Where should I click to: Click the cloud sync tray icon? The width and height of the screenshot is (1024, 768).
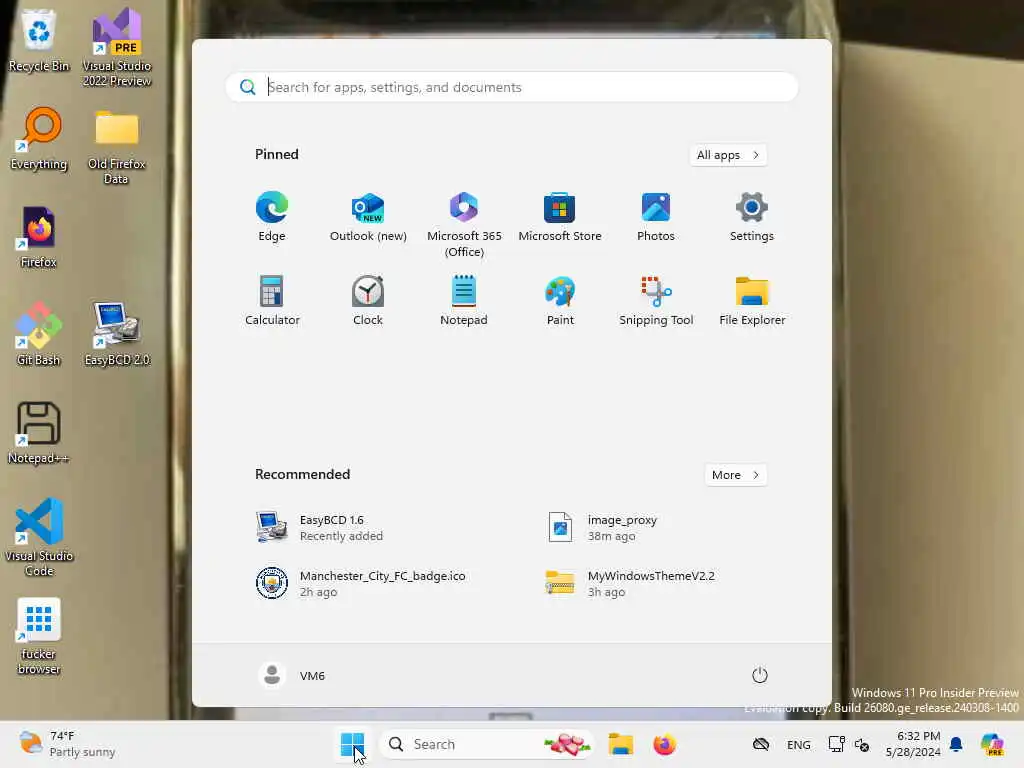(x=761, y=744)
